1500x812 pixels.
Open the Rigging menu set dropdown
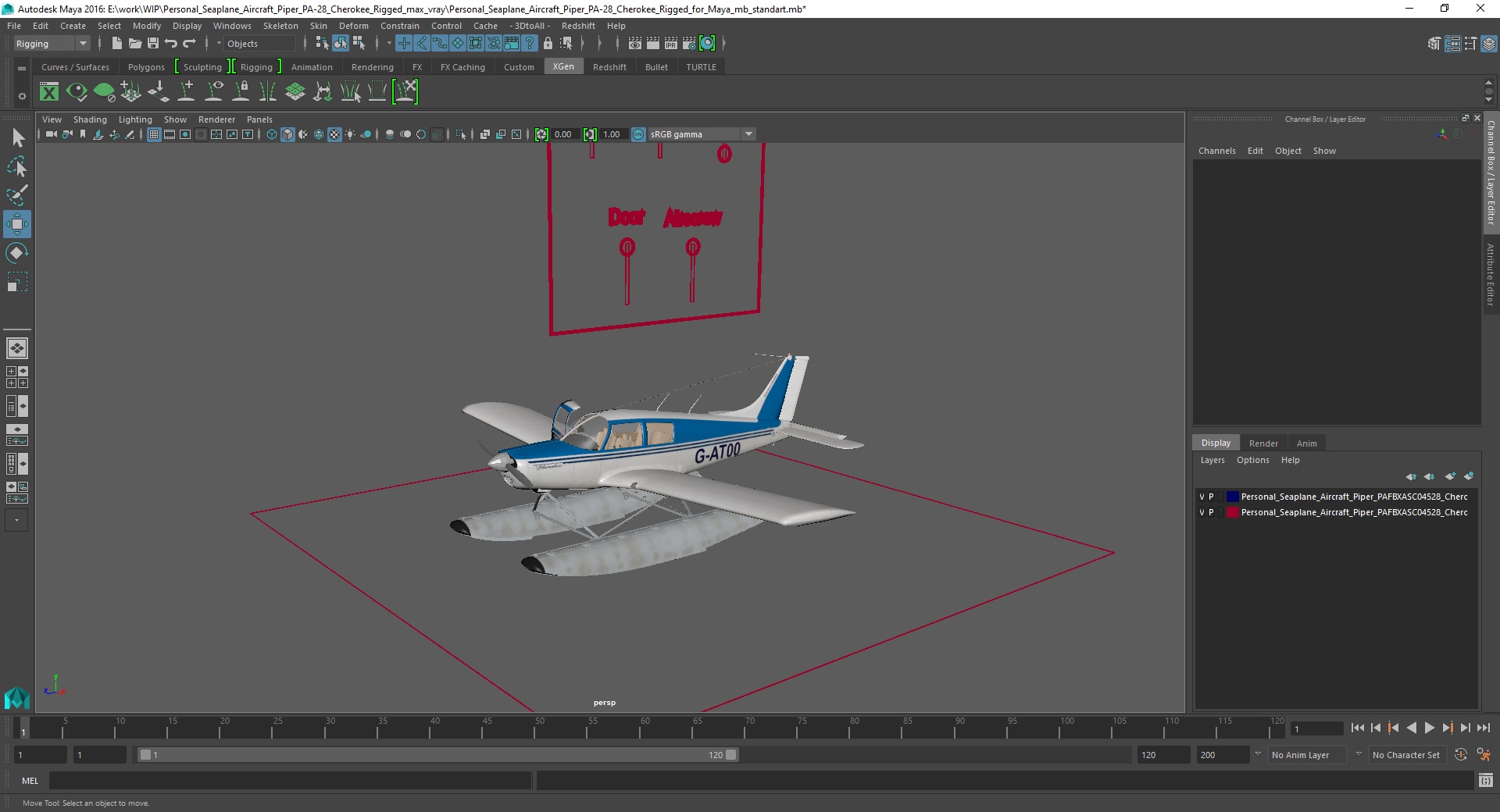click(x=52, y=44)
